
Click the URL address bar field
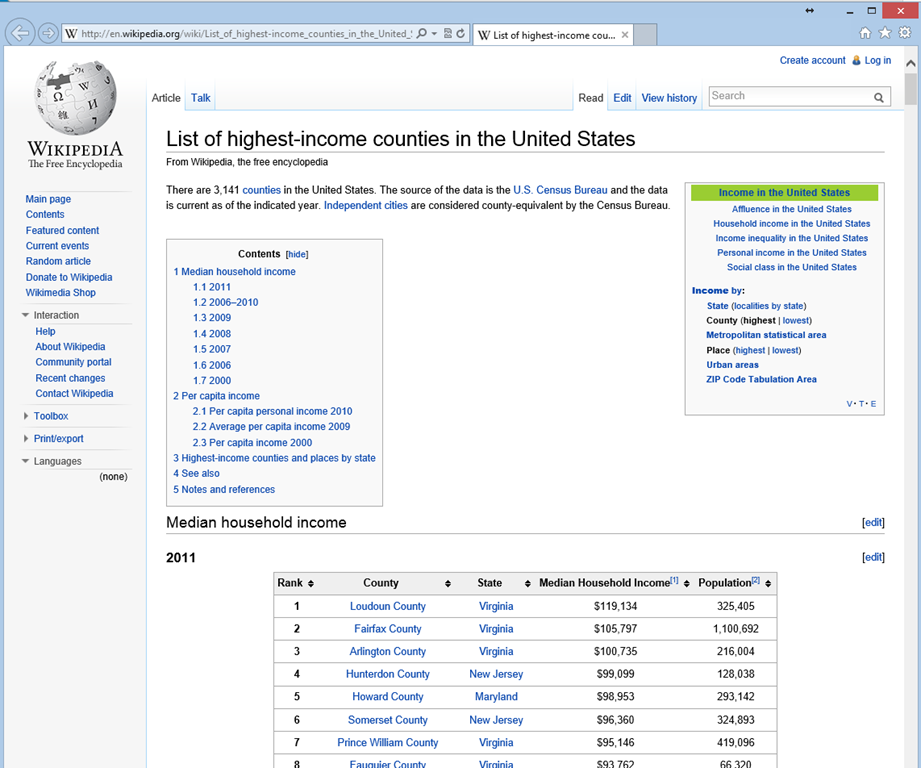[x=246, y=33]
